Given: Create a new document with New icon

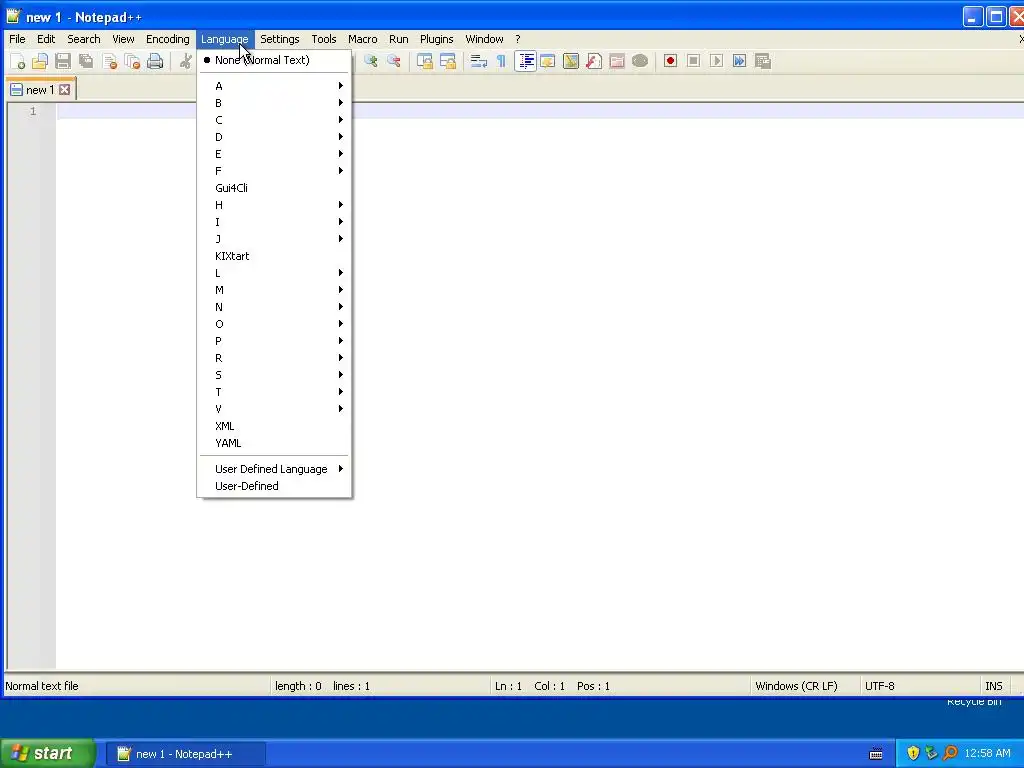Looking at the screenshot, I should 18,61.
